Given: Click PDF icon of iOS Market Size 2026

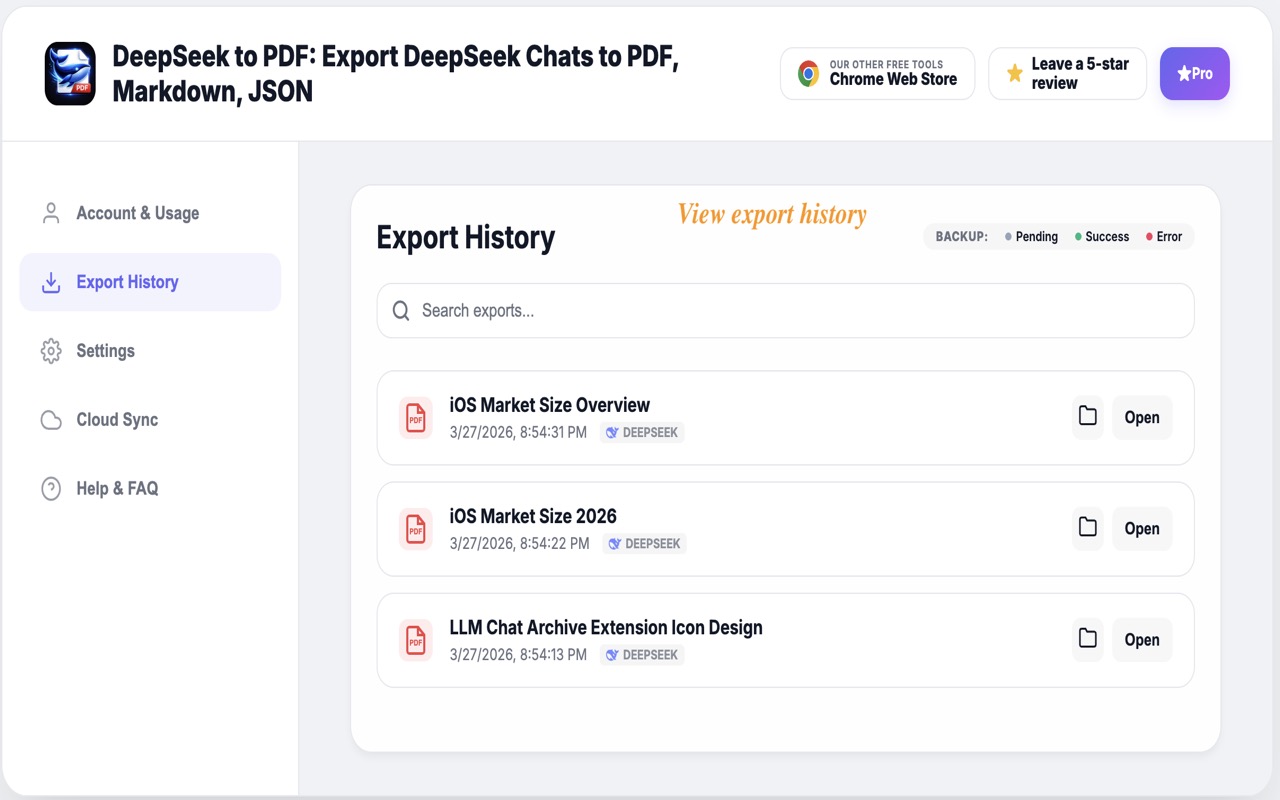Looking at the screenshot, I should [x=415, y=529].
